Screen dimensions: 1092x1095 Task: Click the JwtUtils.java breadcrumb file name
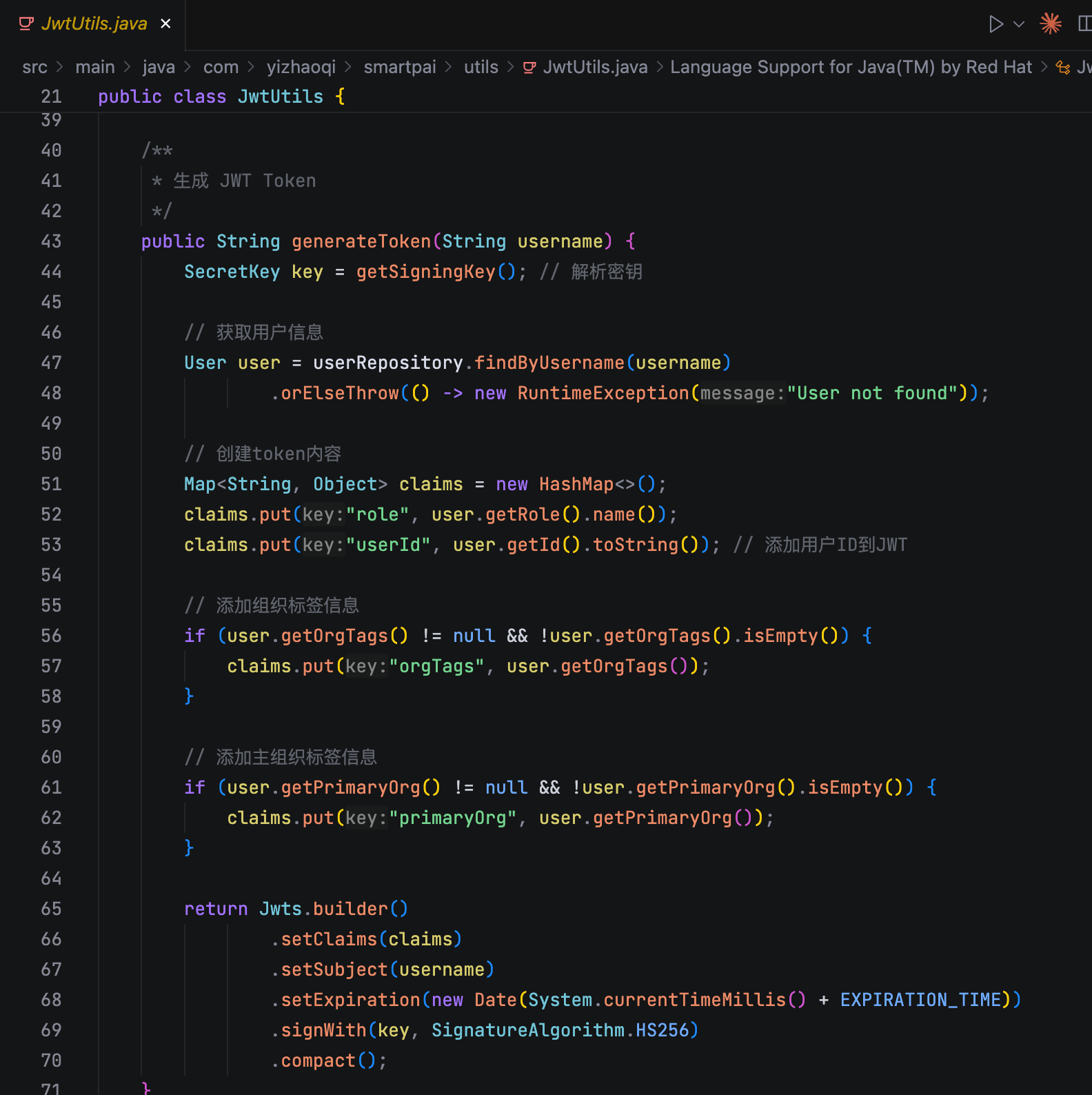(x=596, y=67)
